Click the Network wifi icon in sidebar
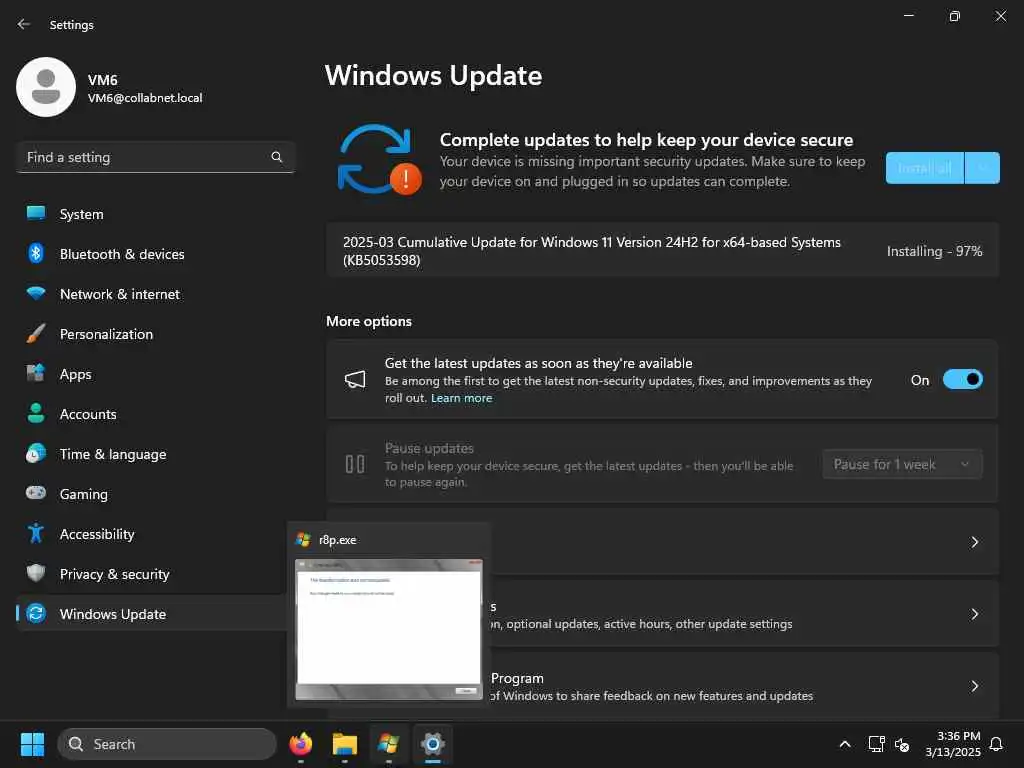The width and height of the screenshot is (1024, 768). (x=36, y=293)
